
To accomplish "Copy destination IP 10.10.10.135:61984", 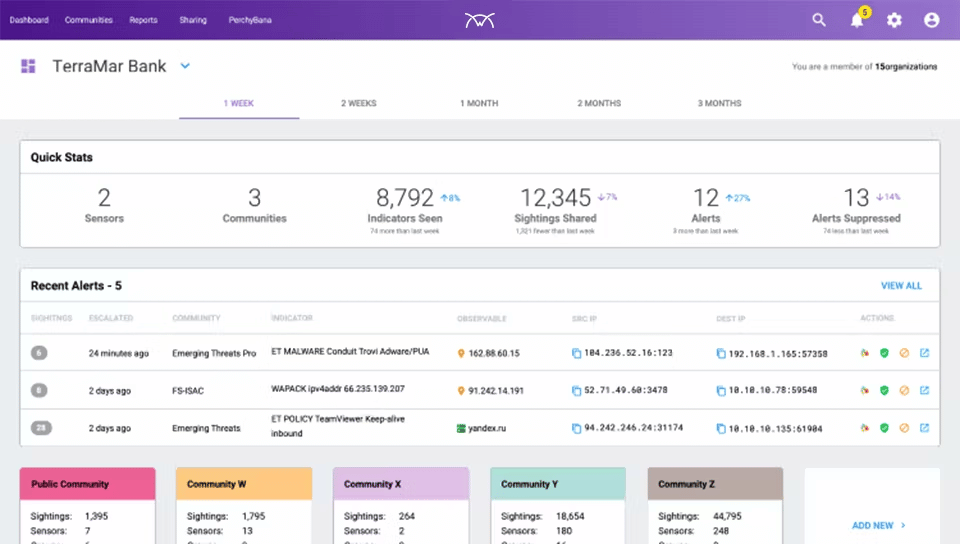I will [721, 428].
